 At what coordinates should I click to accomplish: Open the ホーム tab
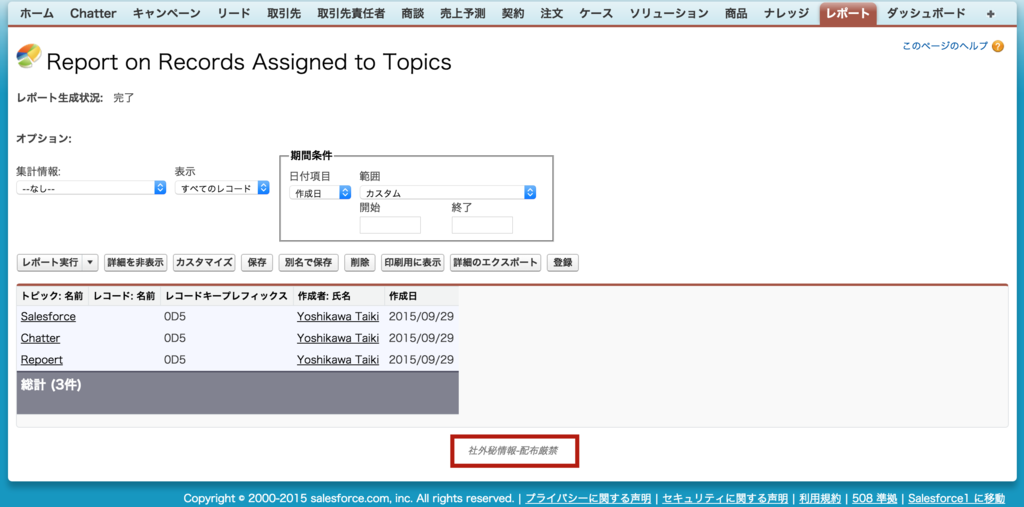click(37, 14)
